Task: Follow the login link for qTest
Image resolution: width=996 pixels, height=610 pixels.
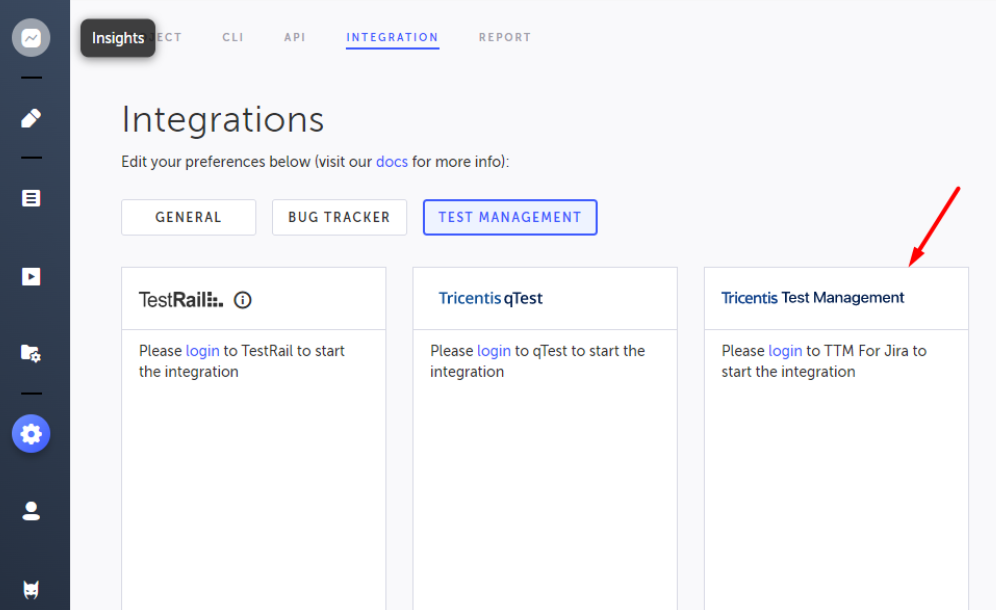Action: tap(494, 351)
